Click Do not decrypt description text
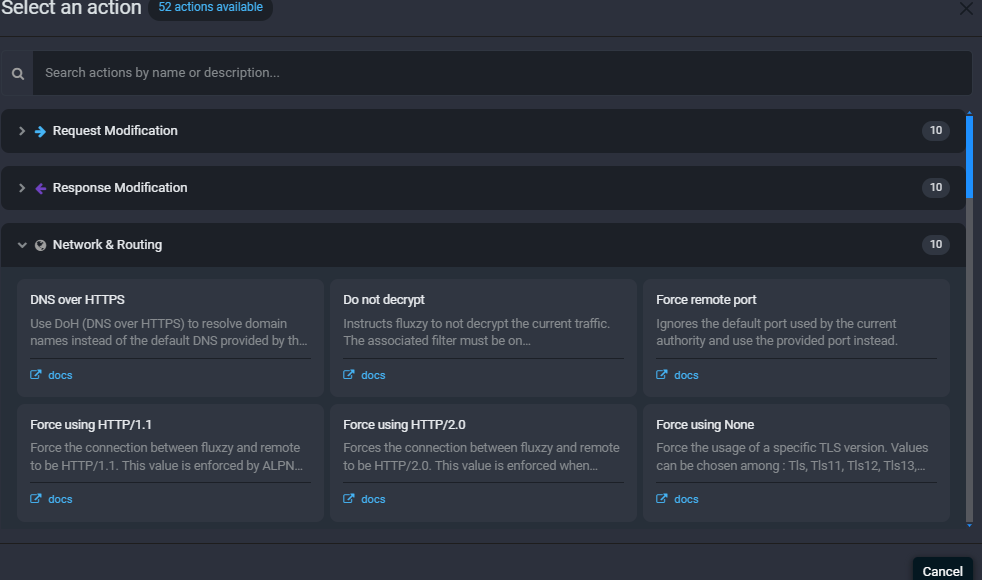This screenshot has width=982, height=580. click(477, 332)
